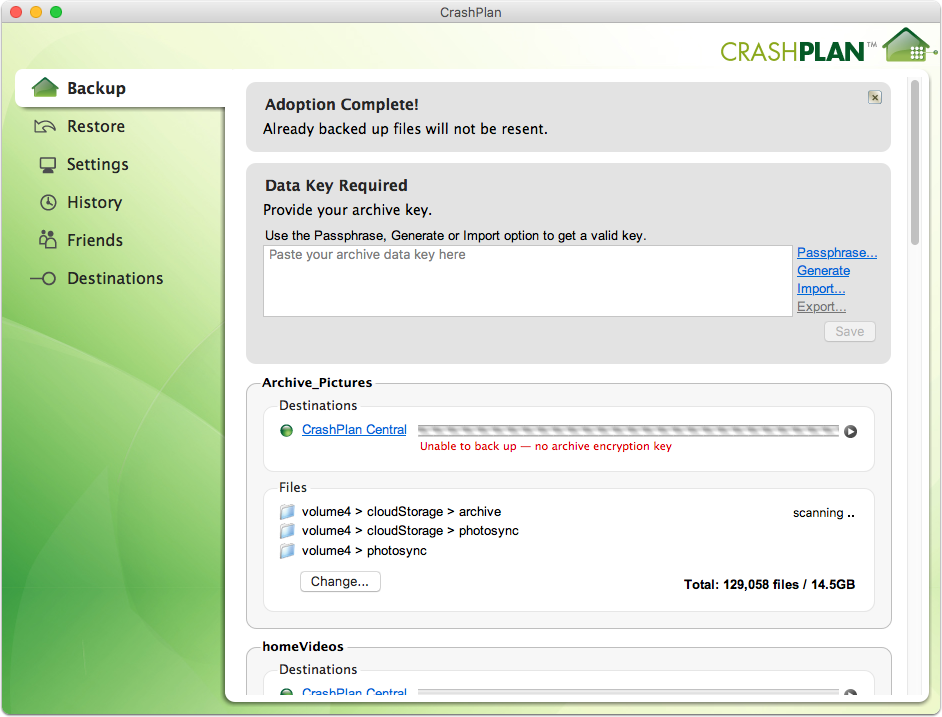Viewport: 942px width, 717px height.
Task: Click the green house Backup icon
Action: [x=45, y=88]
